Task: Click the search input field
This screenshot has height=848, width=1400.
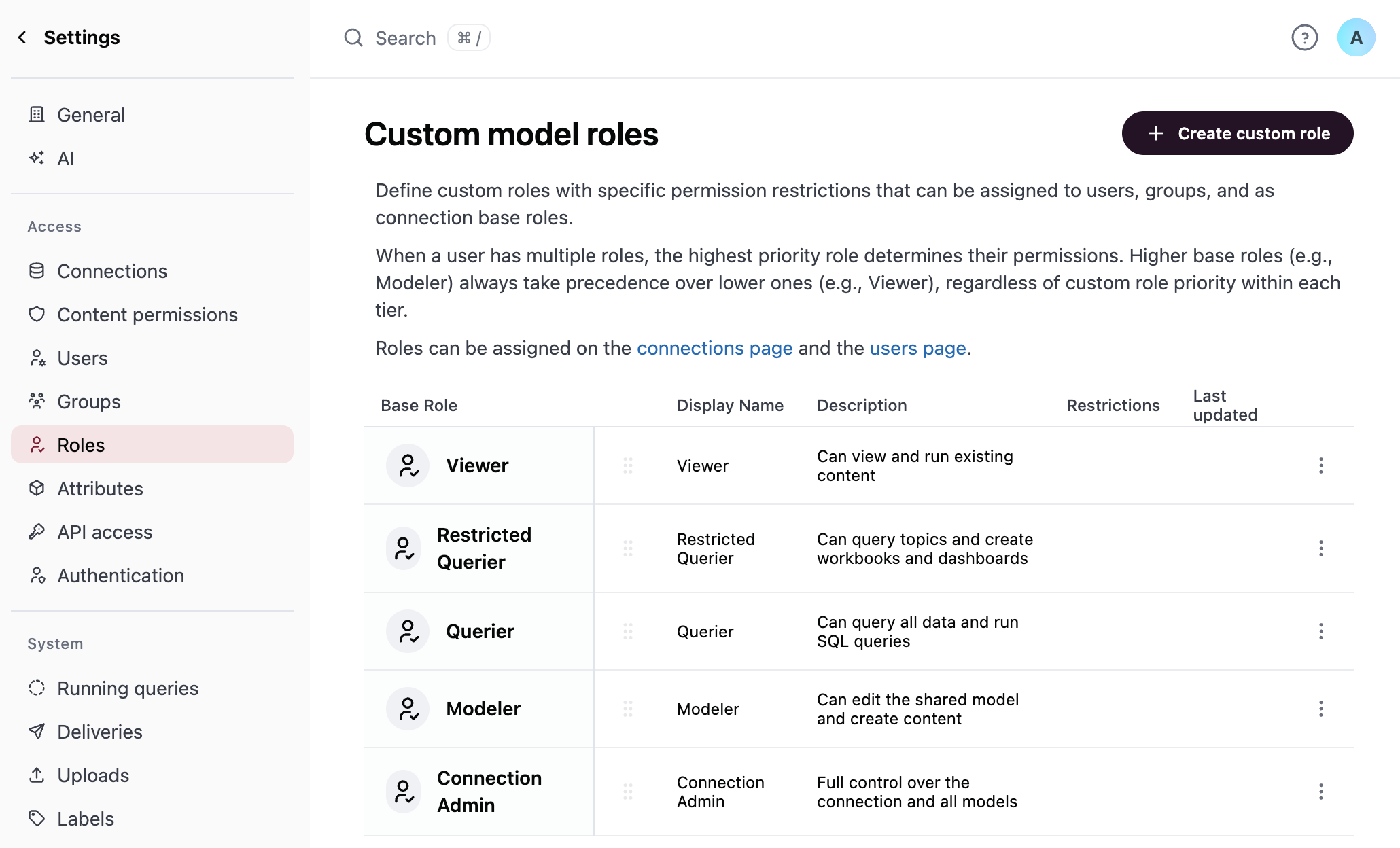Action: tap(406, 37)
